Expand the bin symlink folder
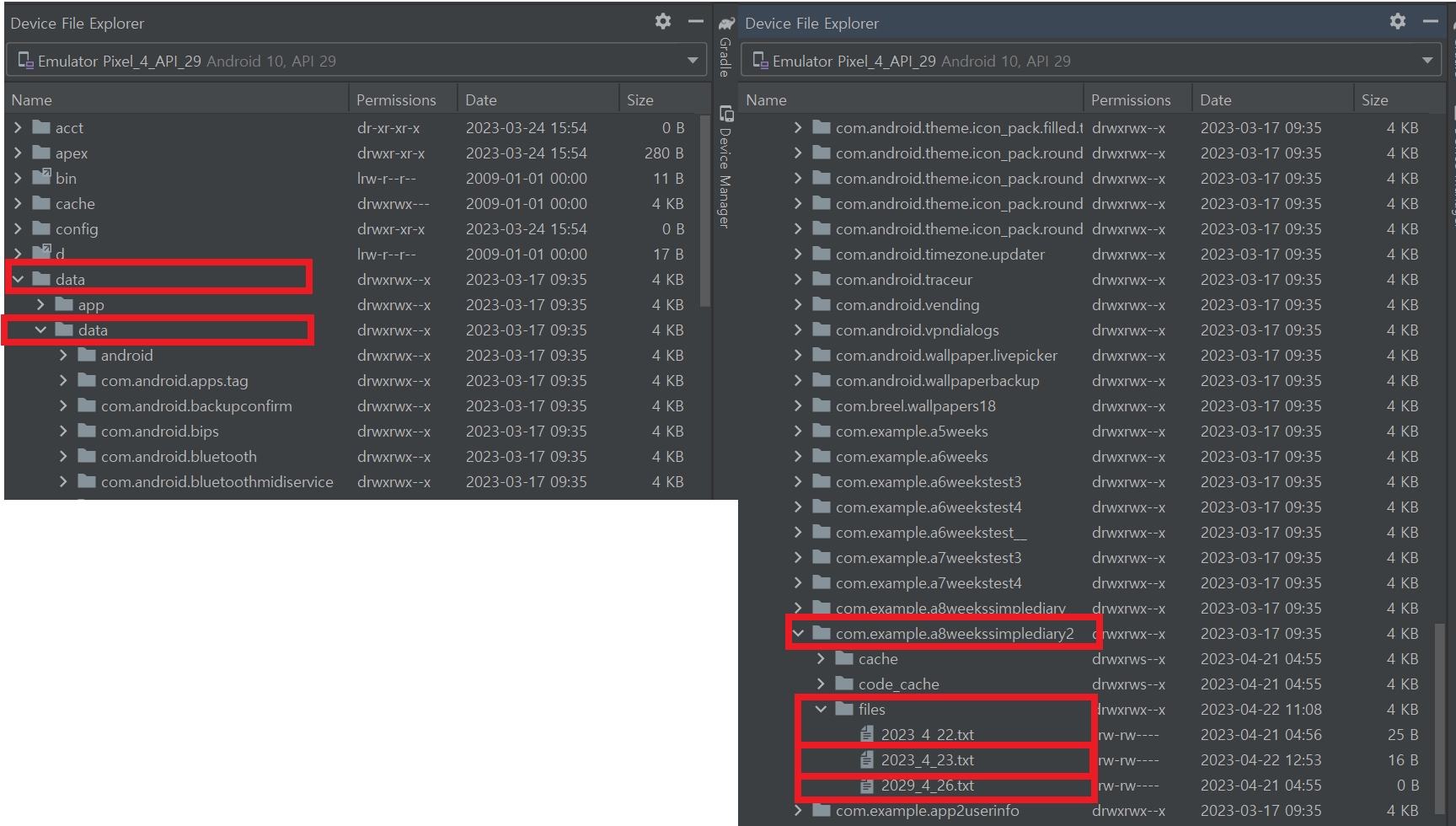Viewport: 1456px width, 826px height. pos(18,178)
